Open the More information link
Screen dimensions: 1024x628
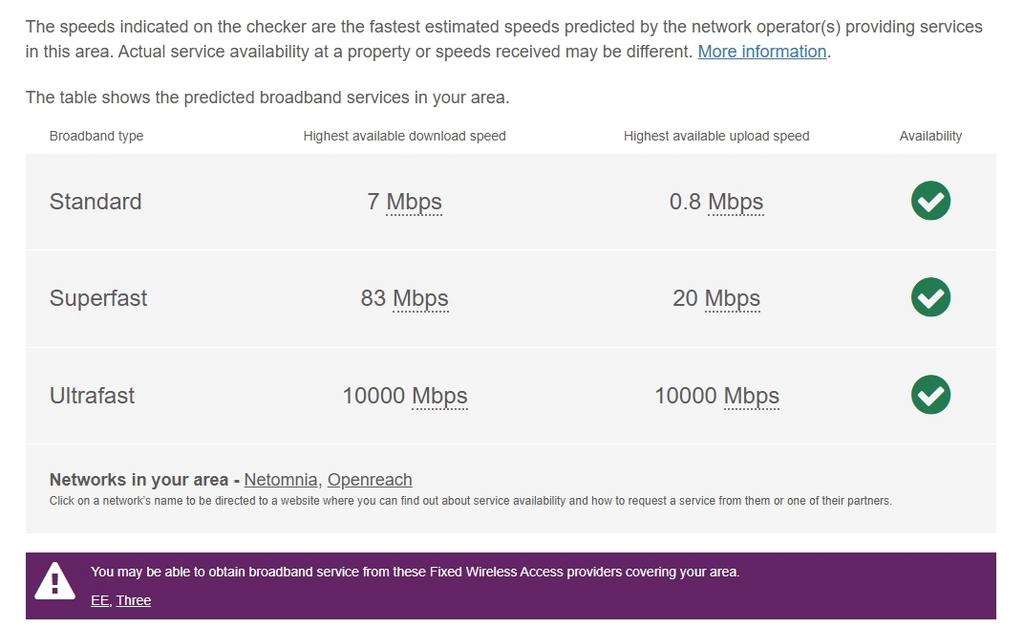point(761,51)
